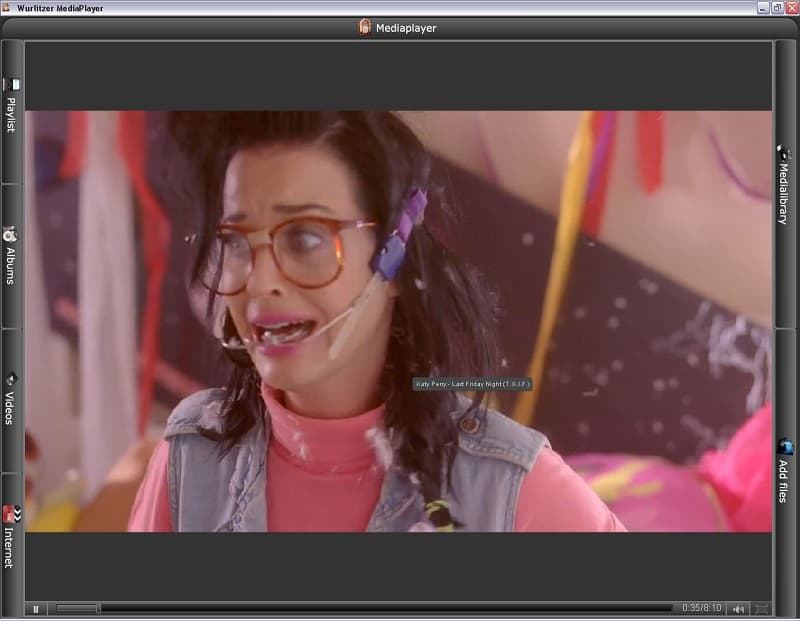Click the Add files icon
This screenshot has height=621, width=800.
785,446
